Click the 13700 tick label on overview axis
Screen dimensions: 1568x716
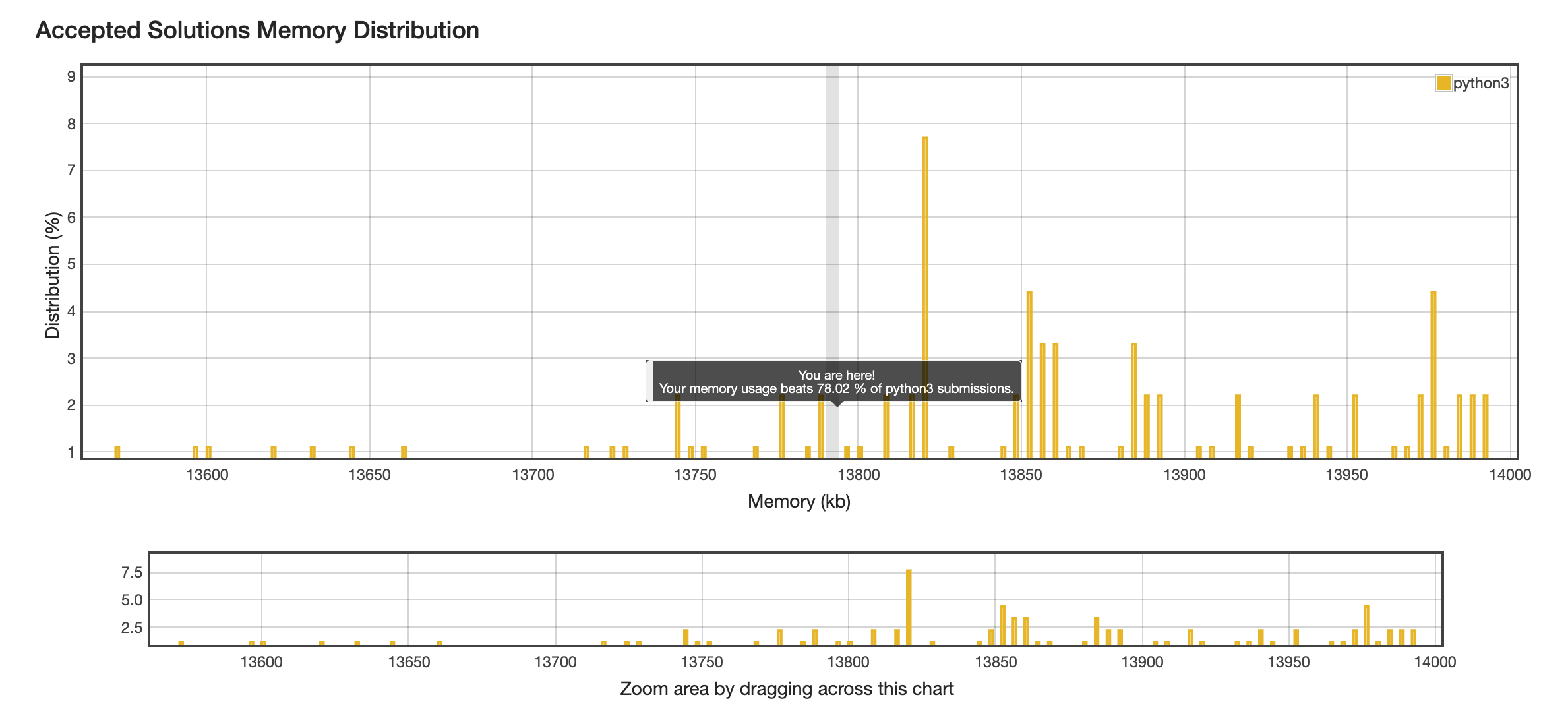555,662
